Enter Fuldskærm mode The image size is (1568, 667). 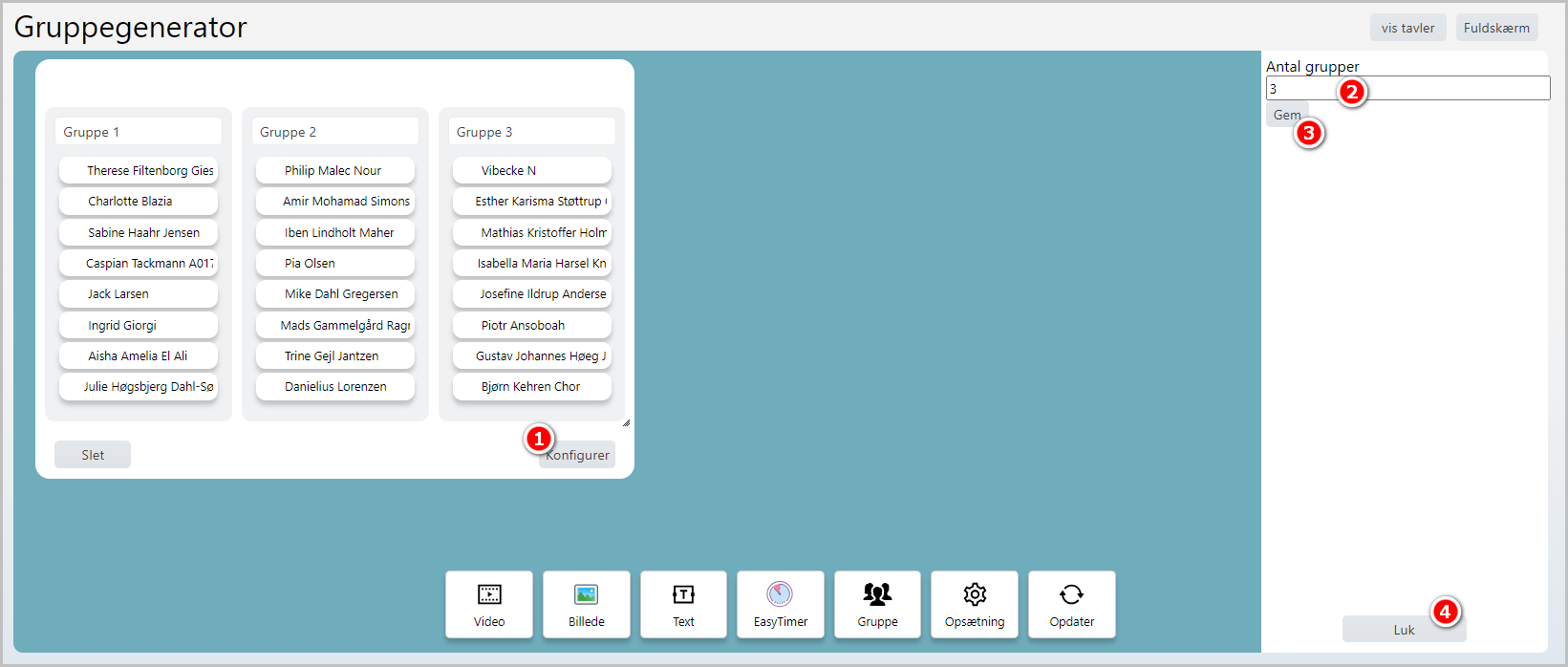1495,28
